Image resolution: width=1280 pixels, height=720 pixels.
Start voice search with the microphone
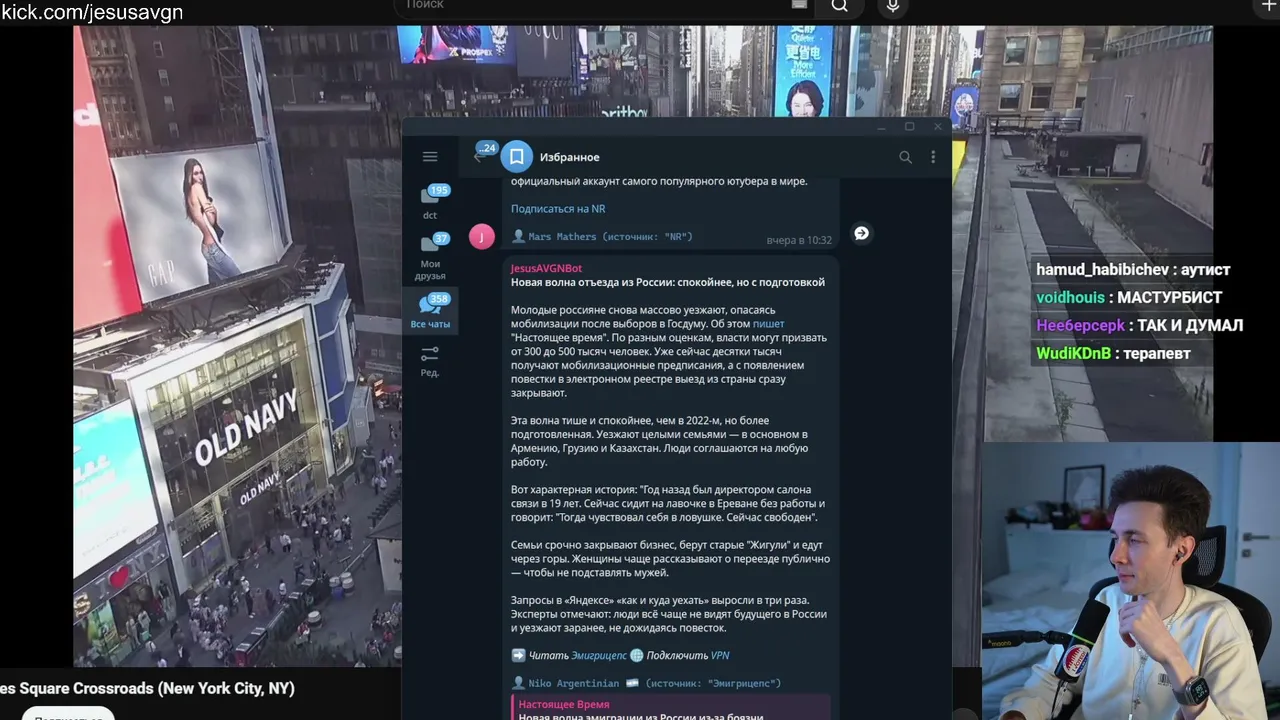893,6
